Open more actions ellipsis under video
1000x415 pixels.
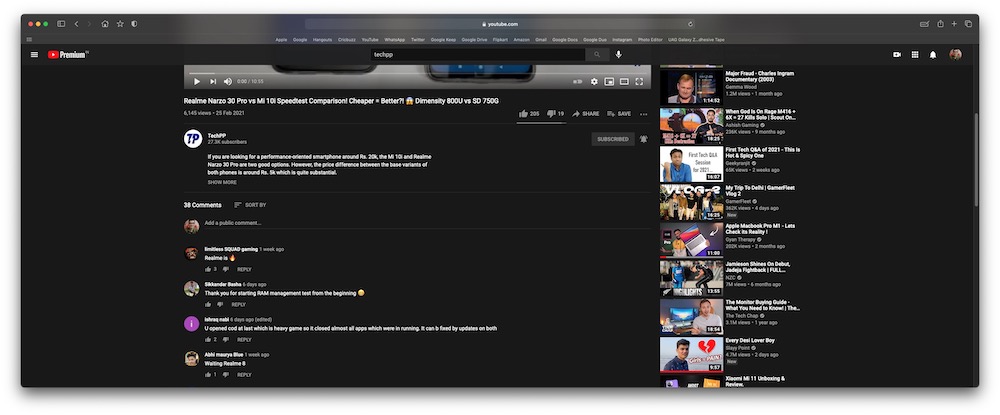click(643, 114)
